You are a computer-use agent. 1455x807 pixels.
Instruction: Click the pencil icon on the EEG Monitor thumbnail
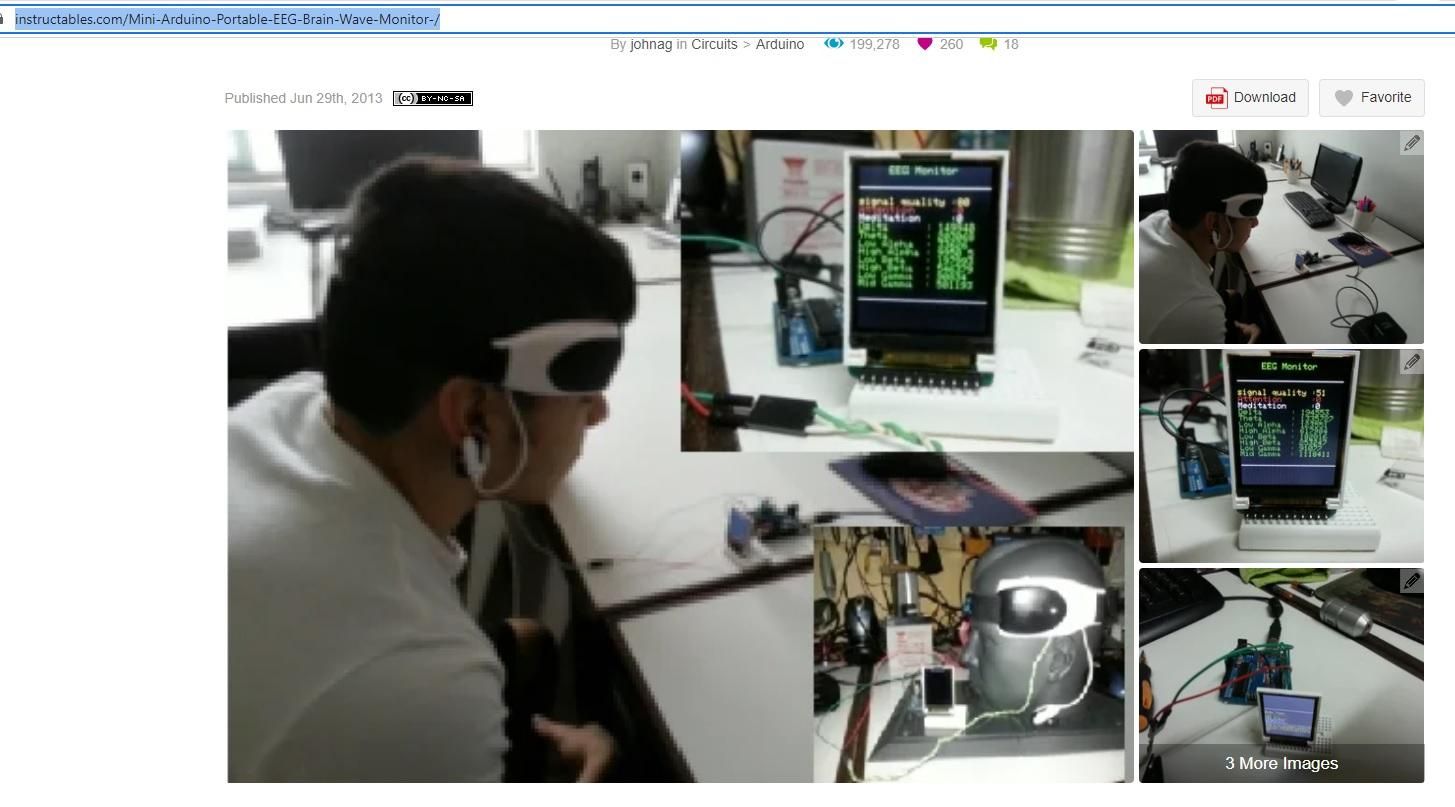(x=1412, y=361)
